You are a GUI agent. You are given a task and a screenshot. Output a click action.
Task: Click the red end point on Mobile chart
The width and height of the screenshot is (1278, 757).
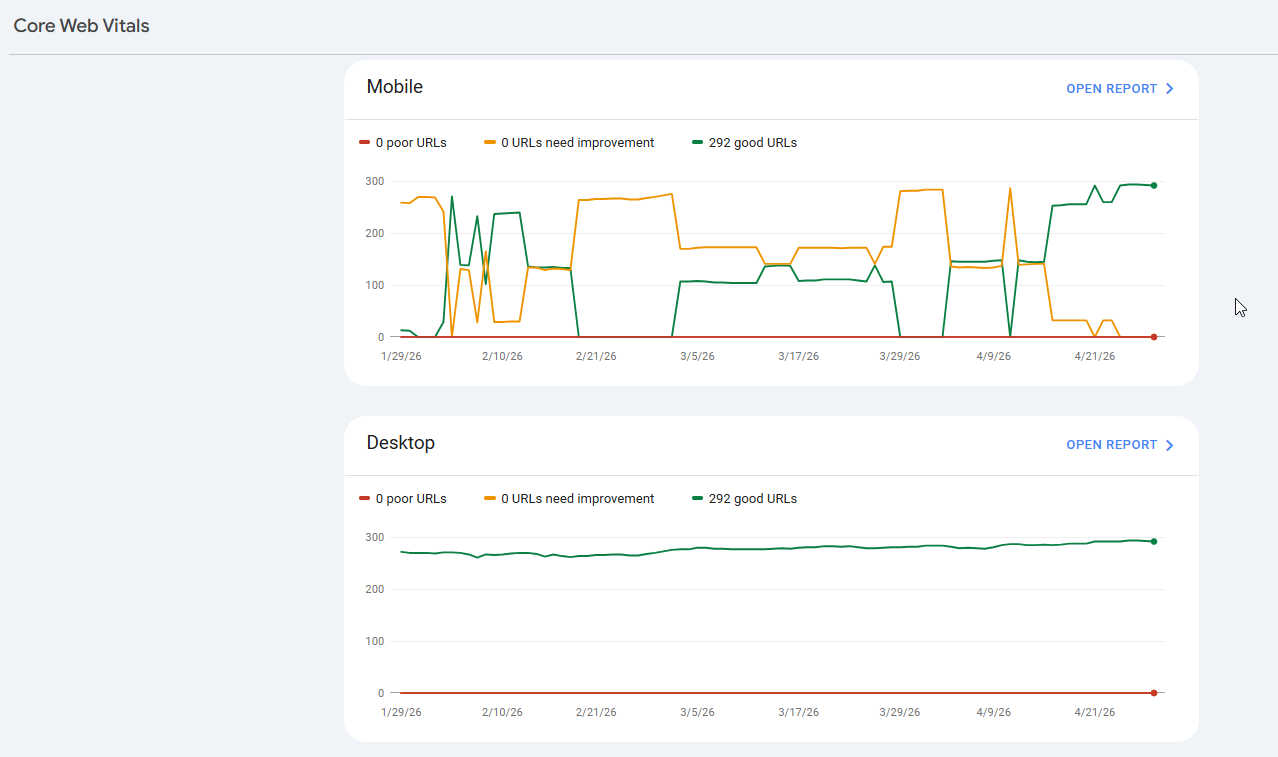[1154, 337]
